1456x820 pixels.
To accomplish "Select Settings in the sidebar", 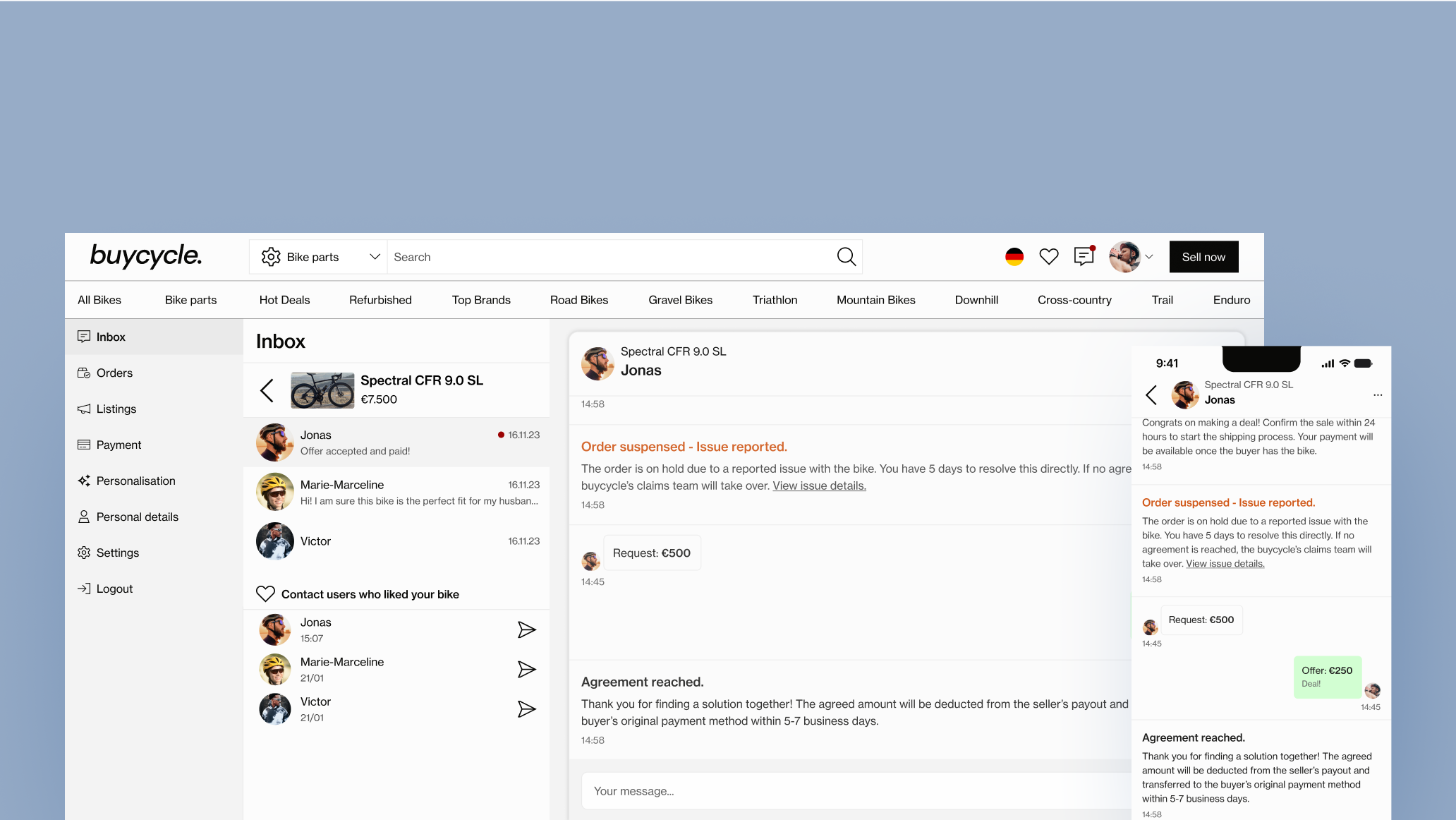I will (117, 553).
